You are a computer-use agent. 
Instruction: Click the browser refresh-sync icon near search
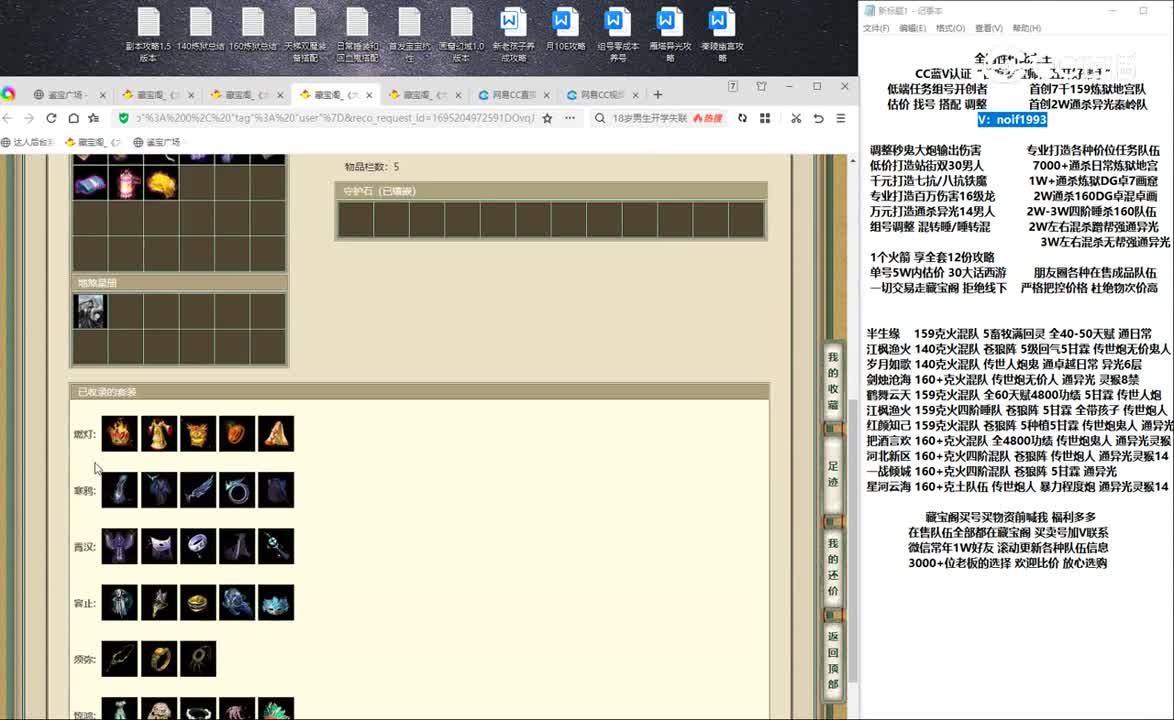pos(742,118)
